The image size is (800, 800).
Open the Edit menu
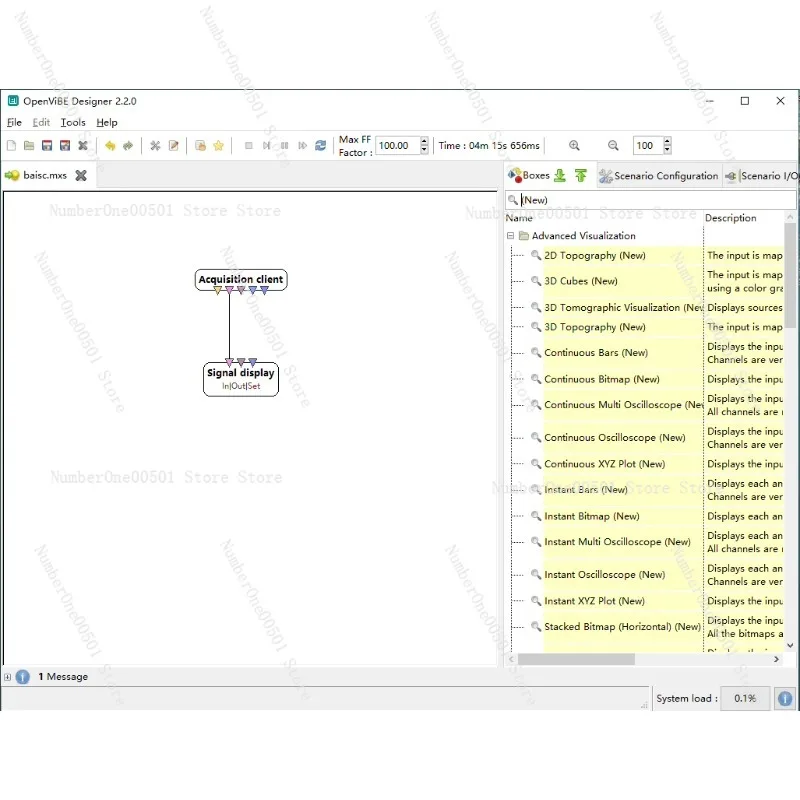(x=41, y=122)
